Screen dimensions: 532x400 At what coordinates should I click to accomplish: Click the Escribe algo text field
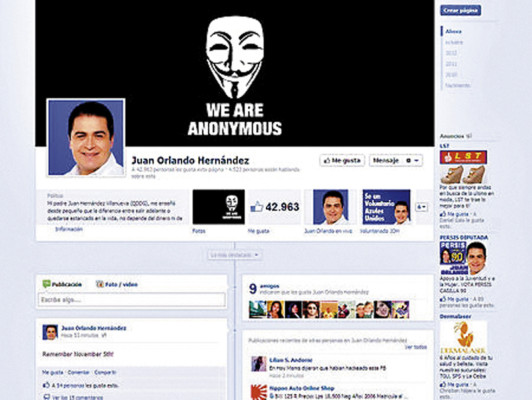(x=131, y=300)
